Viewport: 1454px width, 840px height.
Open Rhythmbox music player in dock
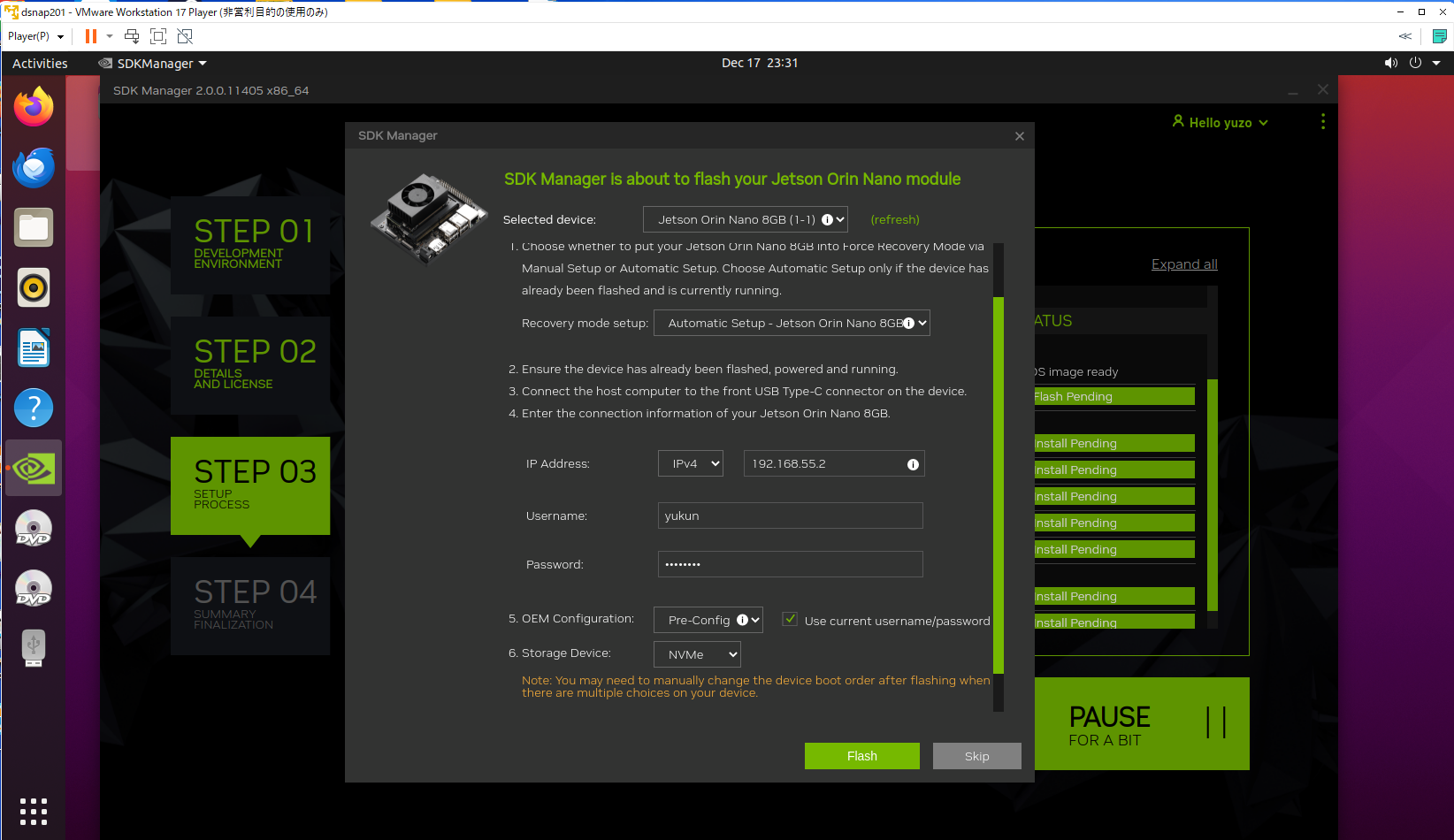coord(34,287)
